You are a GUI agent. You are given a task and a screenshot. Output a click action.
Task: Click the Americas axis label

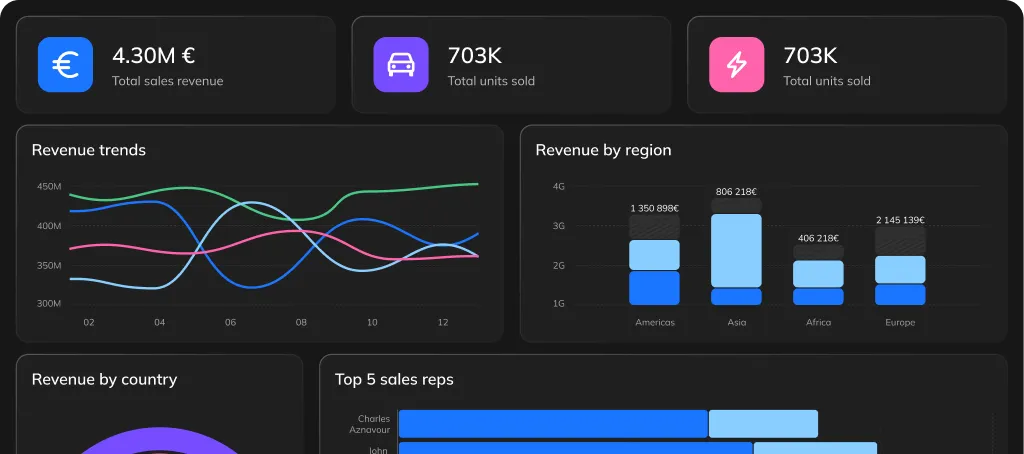point(655,323)
